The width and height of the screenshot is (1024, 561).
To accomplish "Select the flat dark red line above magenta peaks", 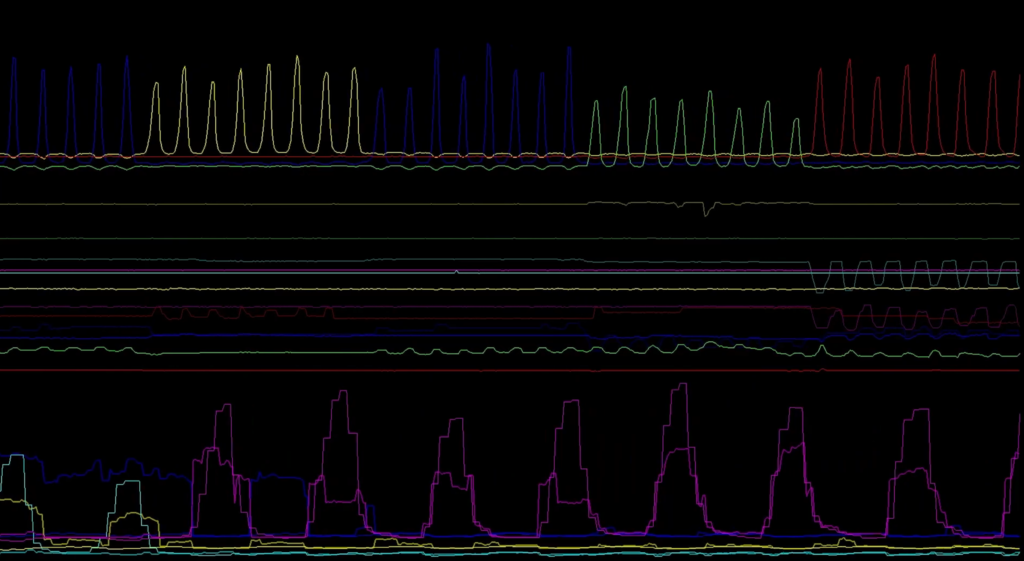I will tap(400, 370).
